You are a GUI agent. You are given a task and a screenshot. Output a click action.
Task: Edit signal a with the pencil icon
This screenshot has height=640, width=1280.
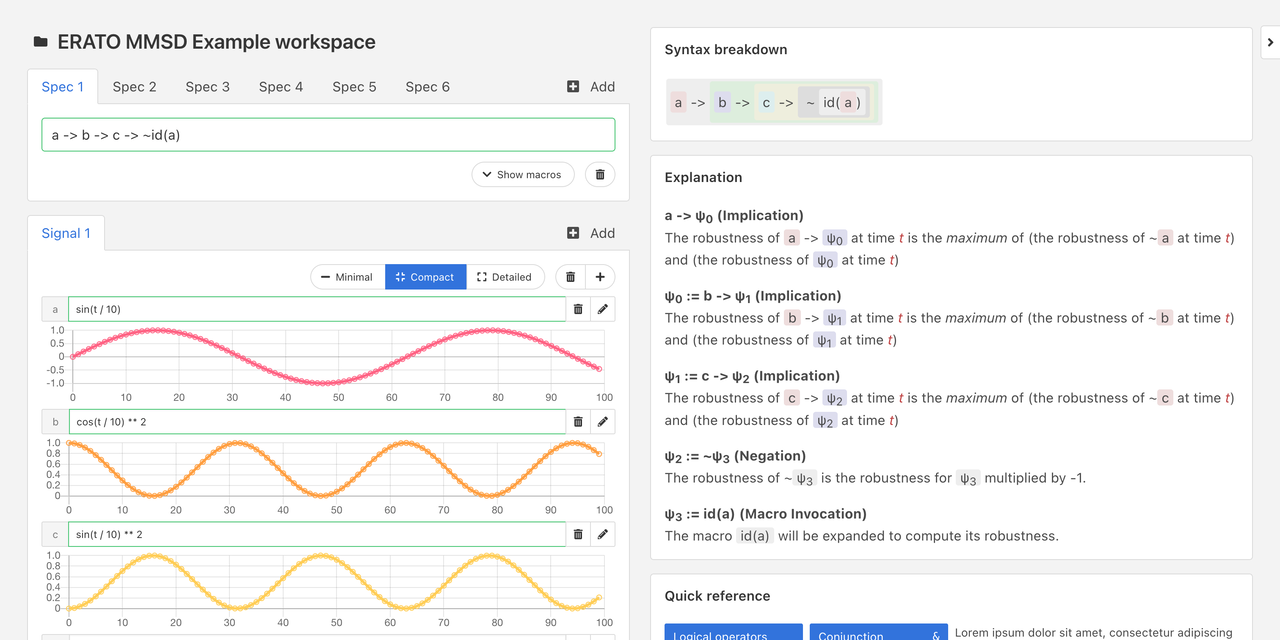click(603, 309)
